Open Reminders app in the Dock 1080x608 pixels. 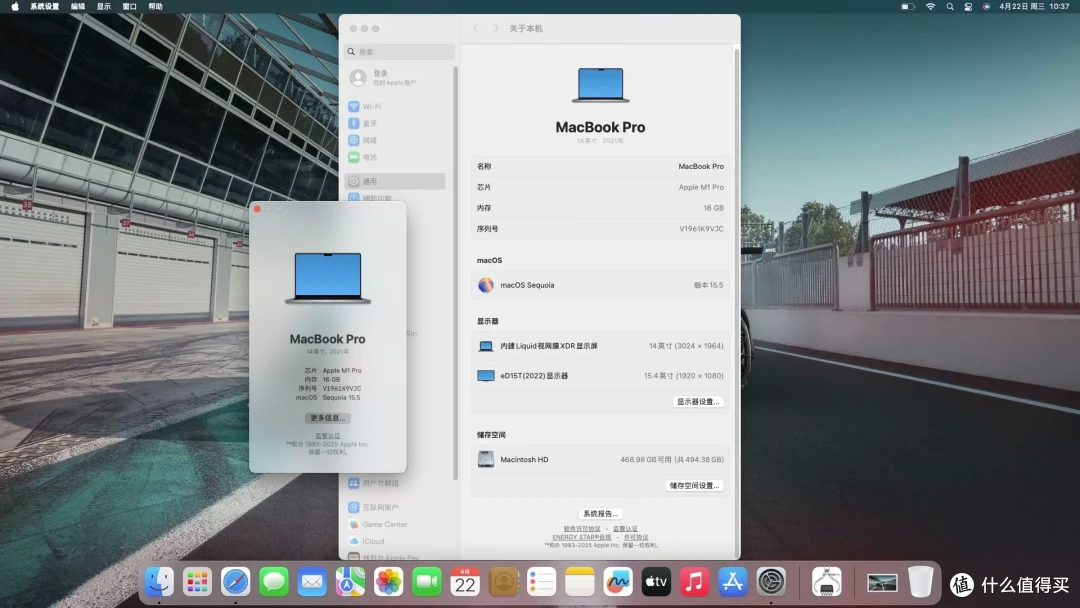[541, 583]
